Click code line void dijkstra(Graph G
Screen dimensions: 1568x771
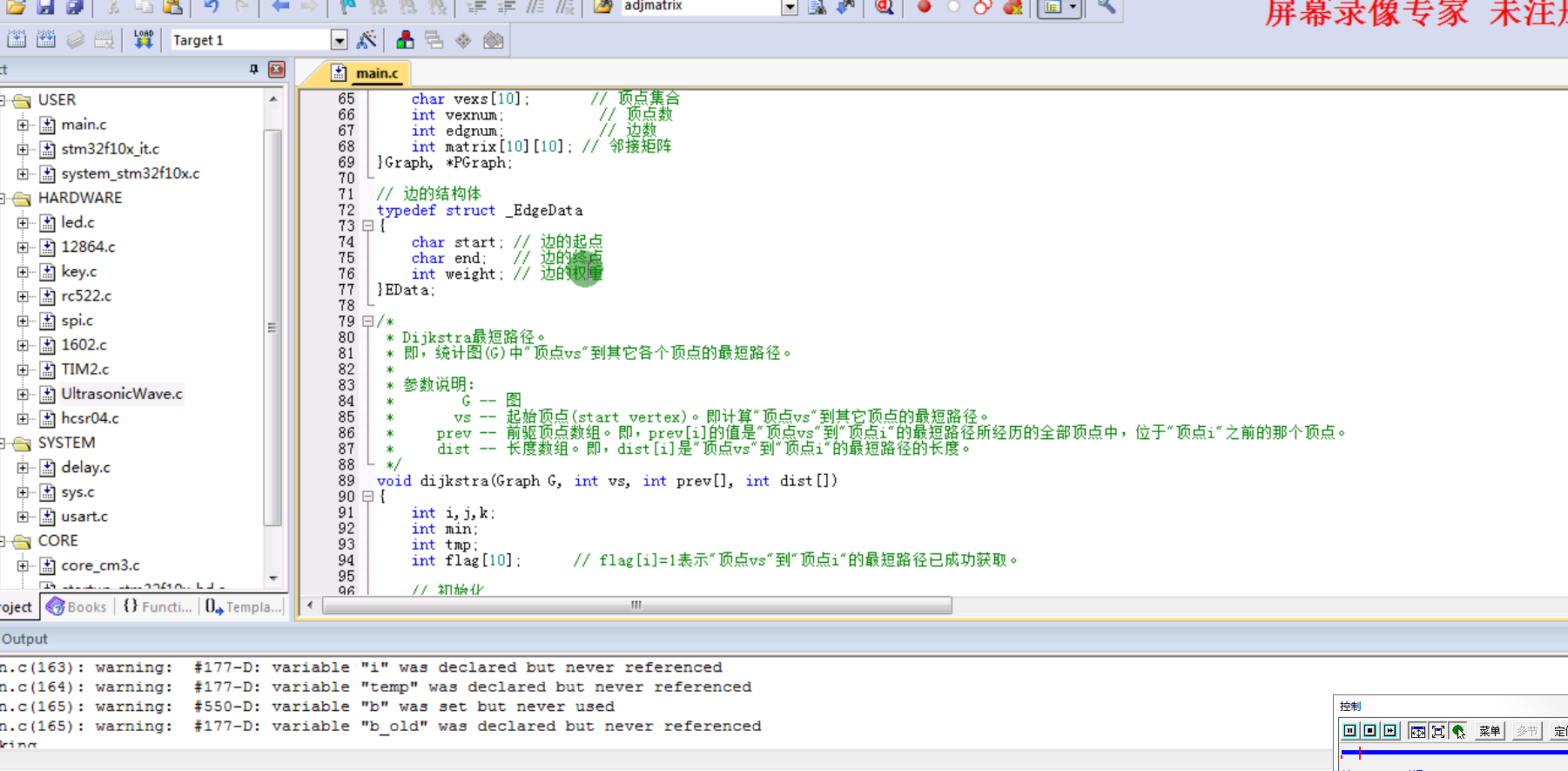[607, 481]
